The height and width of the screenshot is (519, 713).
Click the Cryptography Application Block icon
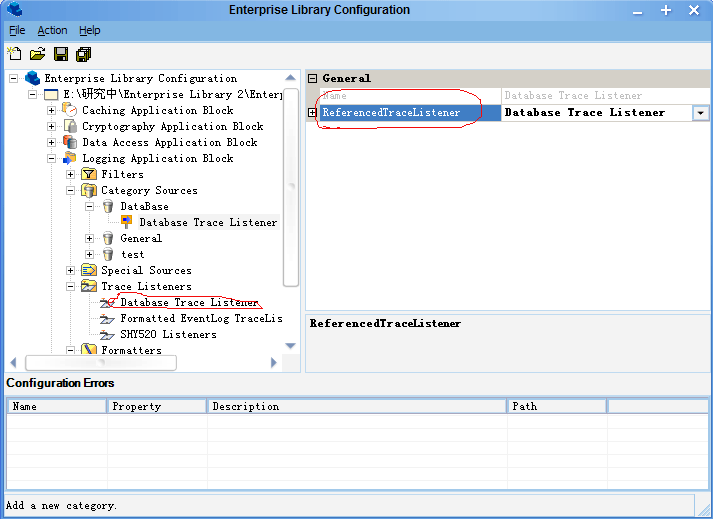click(x=70, y=126)
